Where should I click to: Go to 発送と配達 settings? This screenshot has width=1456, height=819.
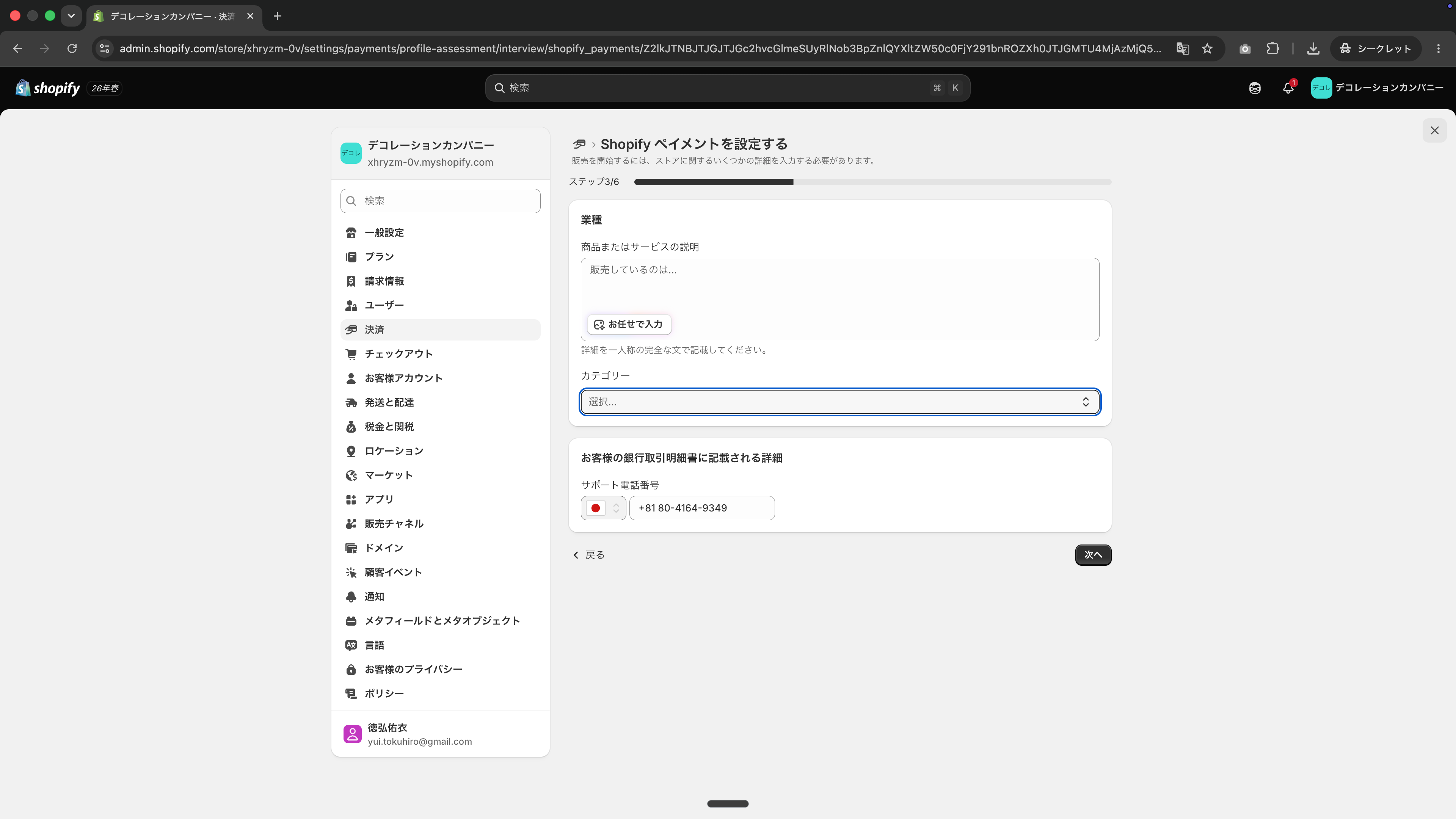click(440, 402)
